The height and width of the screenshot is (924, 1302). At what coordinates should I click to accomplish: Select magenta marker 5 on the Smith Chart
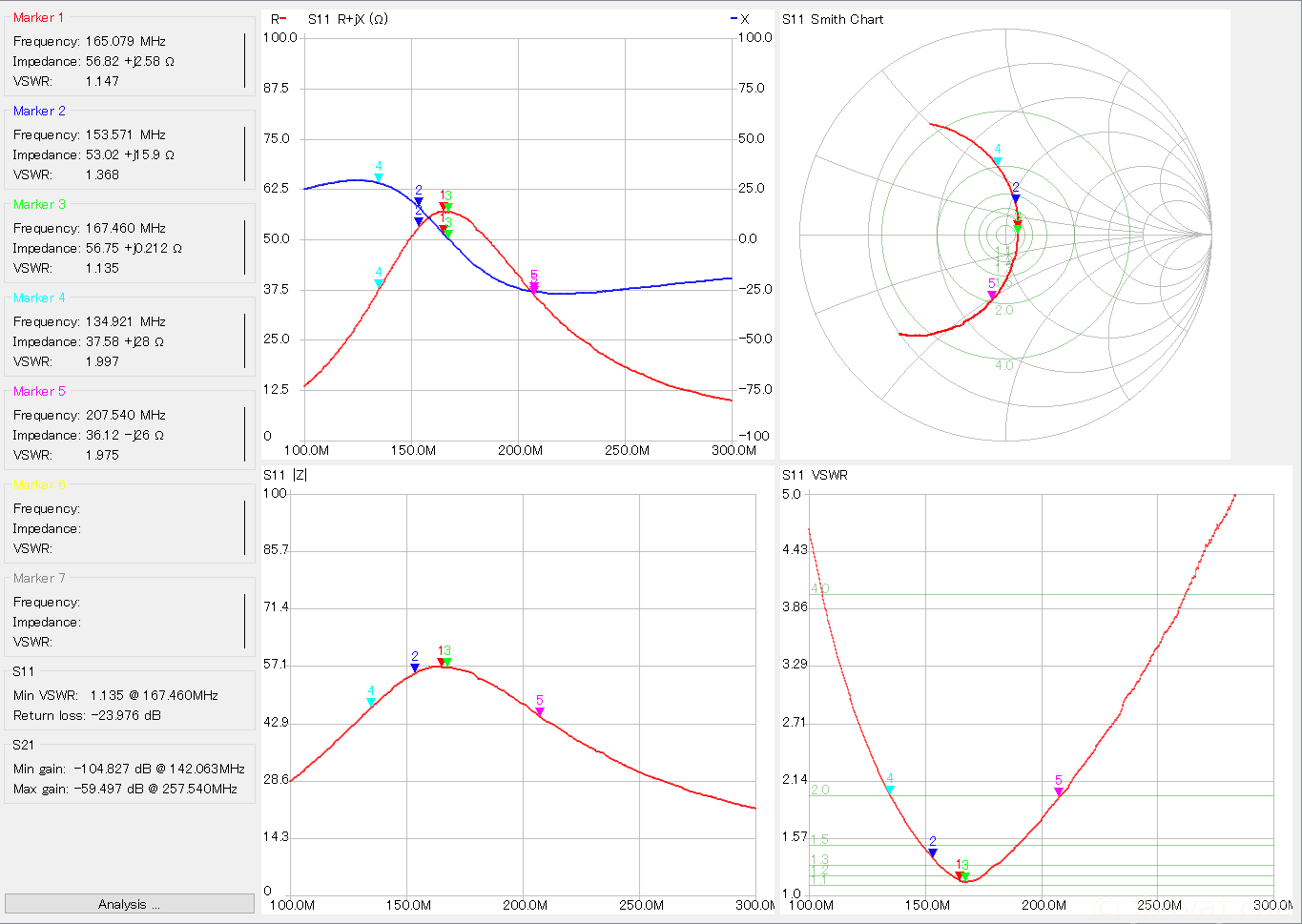[x=992, y=295]
